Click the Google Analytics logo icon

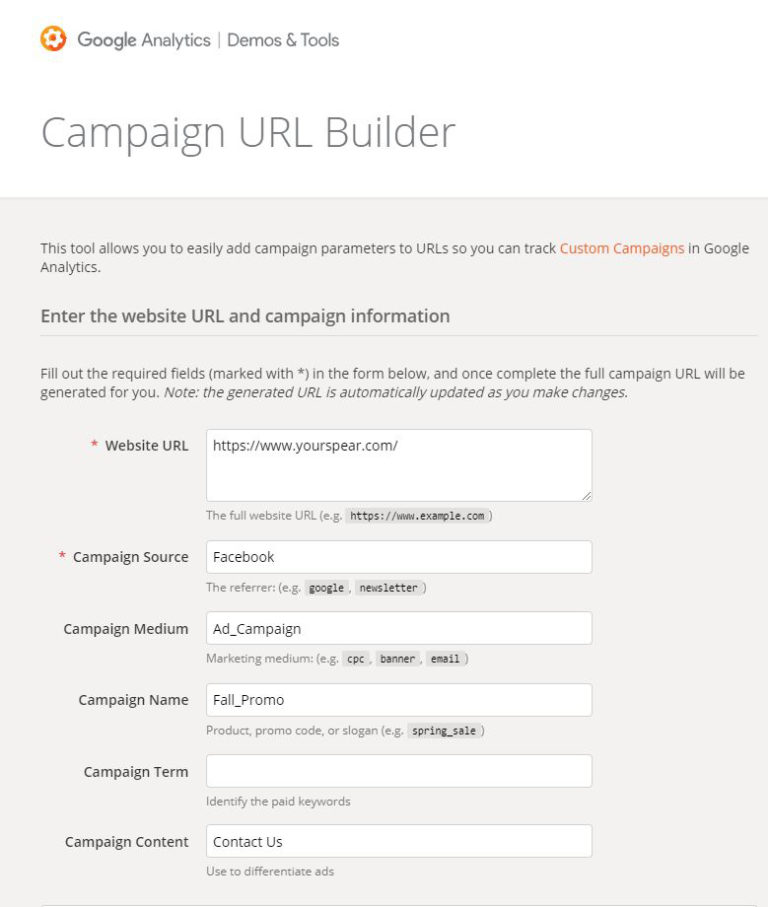coord(51,40)
